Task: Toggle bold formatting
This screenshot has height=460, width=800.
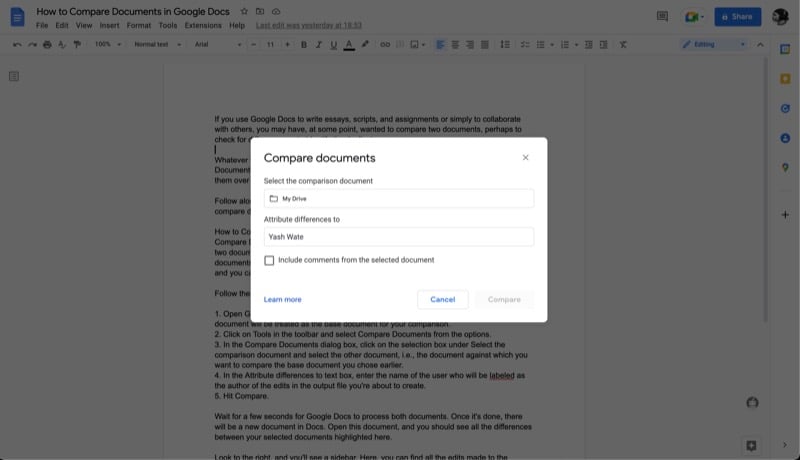Action: (304, 44)
